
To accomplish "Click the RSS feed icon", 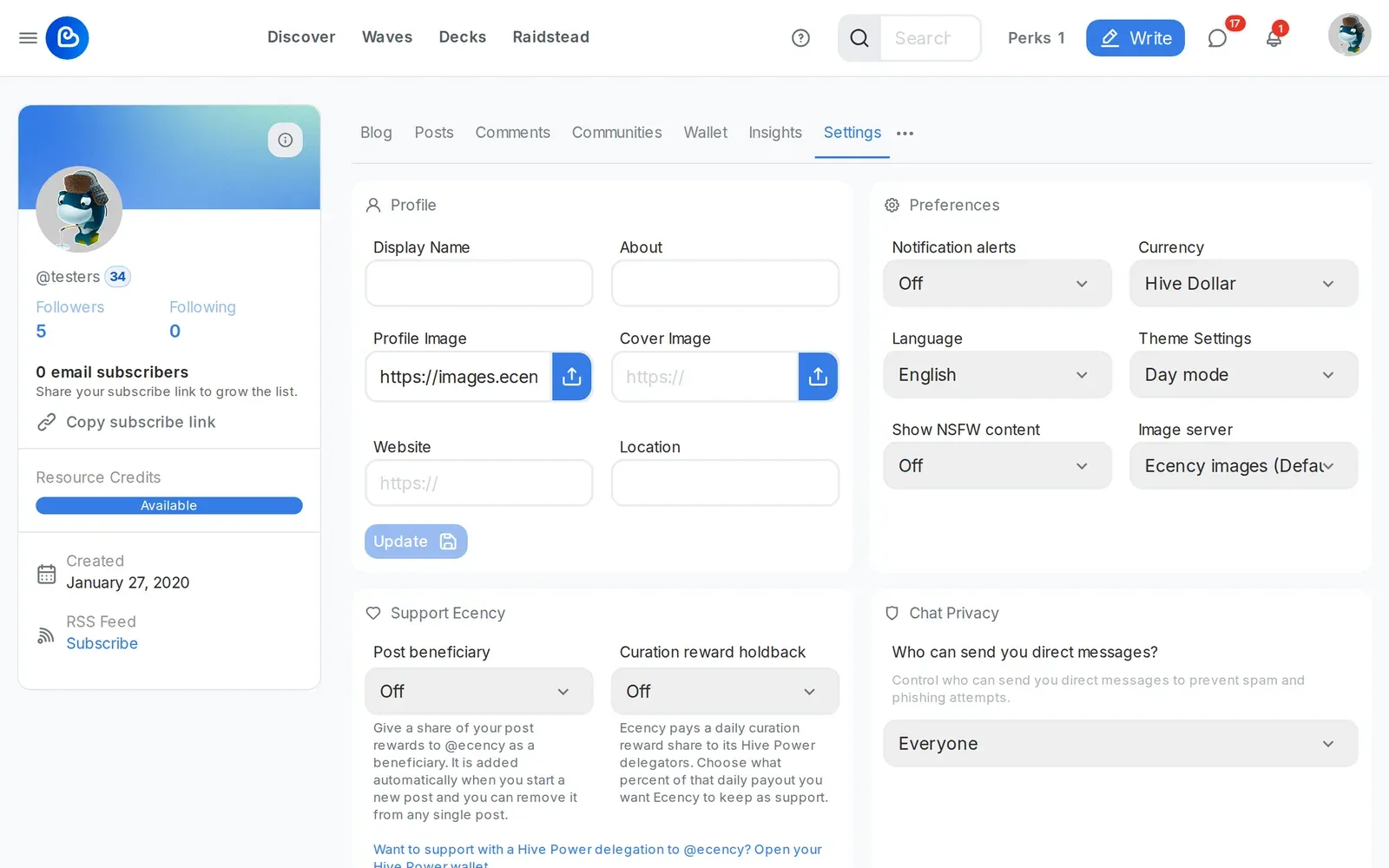I will coord(46,635).
